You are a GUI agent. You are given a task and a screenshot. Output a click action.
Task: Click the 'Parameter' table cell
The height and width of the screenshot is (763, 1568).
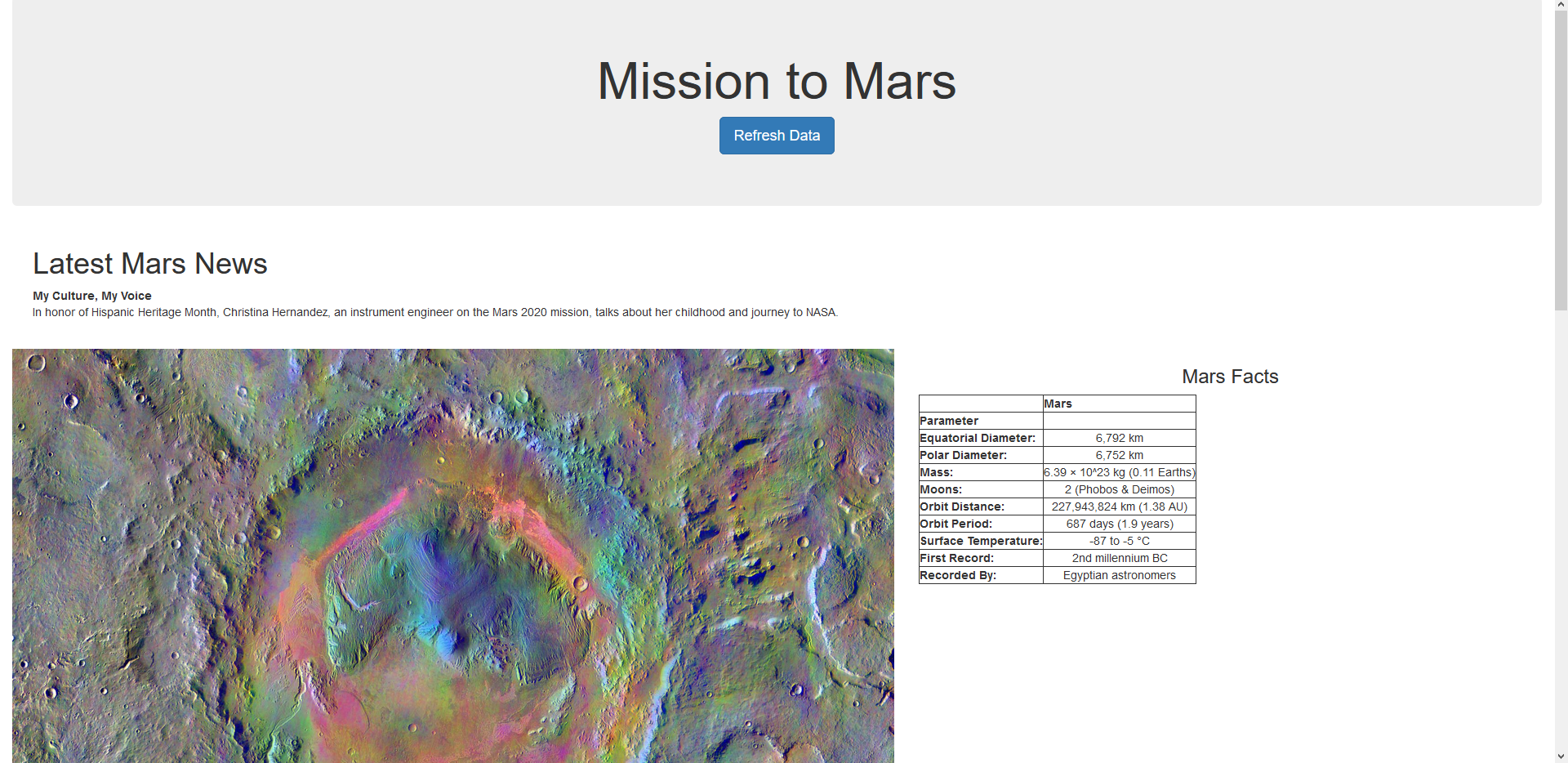981,421
